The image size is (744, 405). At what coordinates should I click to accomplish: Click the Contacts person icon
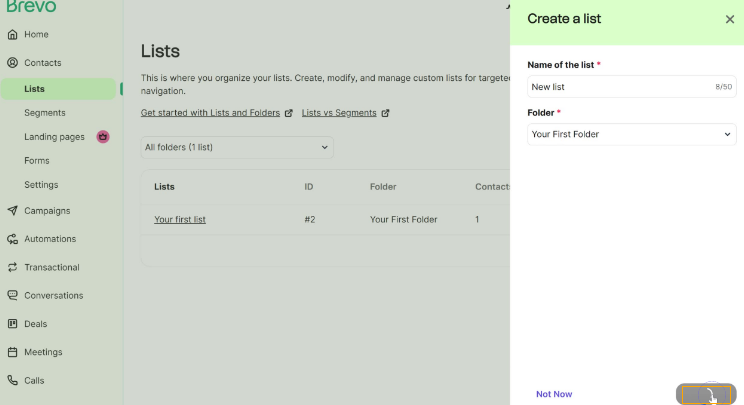point(13,63)
